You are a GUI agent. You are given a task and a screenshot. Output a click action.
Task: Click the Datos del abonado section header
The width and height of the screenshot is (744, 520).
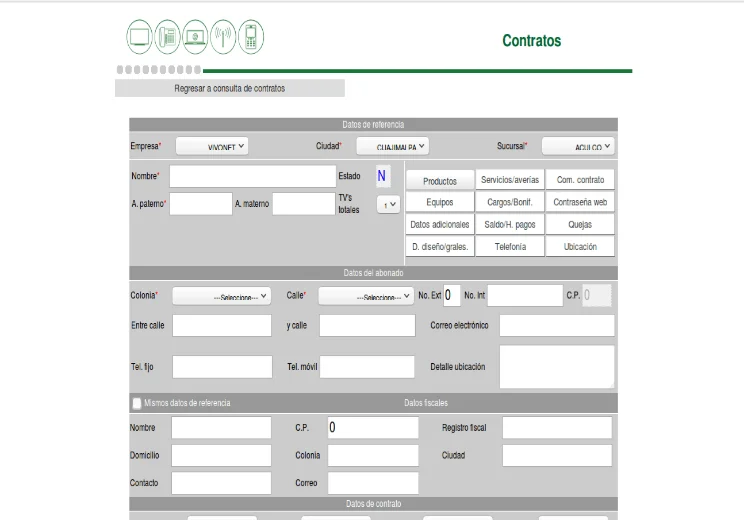coord(373,273)
